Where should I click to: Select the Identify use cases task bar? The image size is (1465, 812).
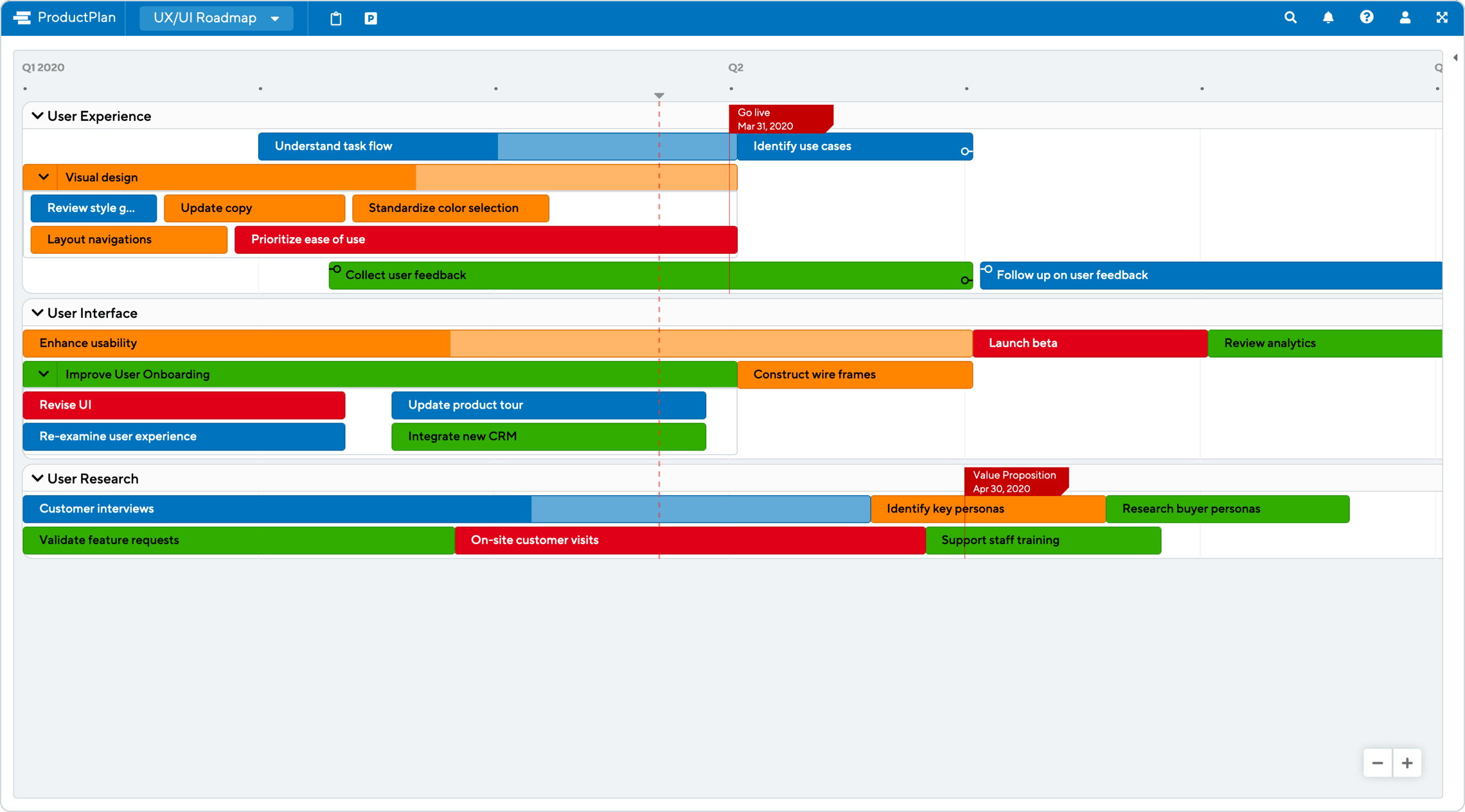[855, 146]
